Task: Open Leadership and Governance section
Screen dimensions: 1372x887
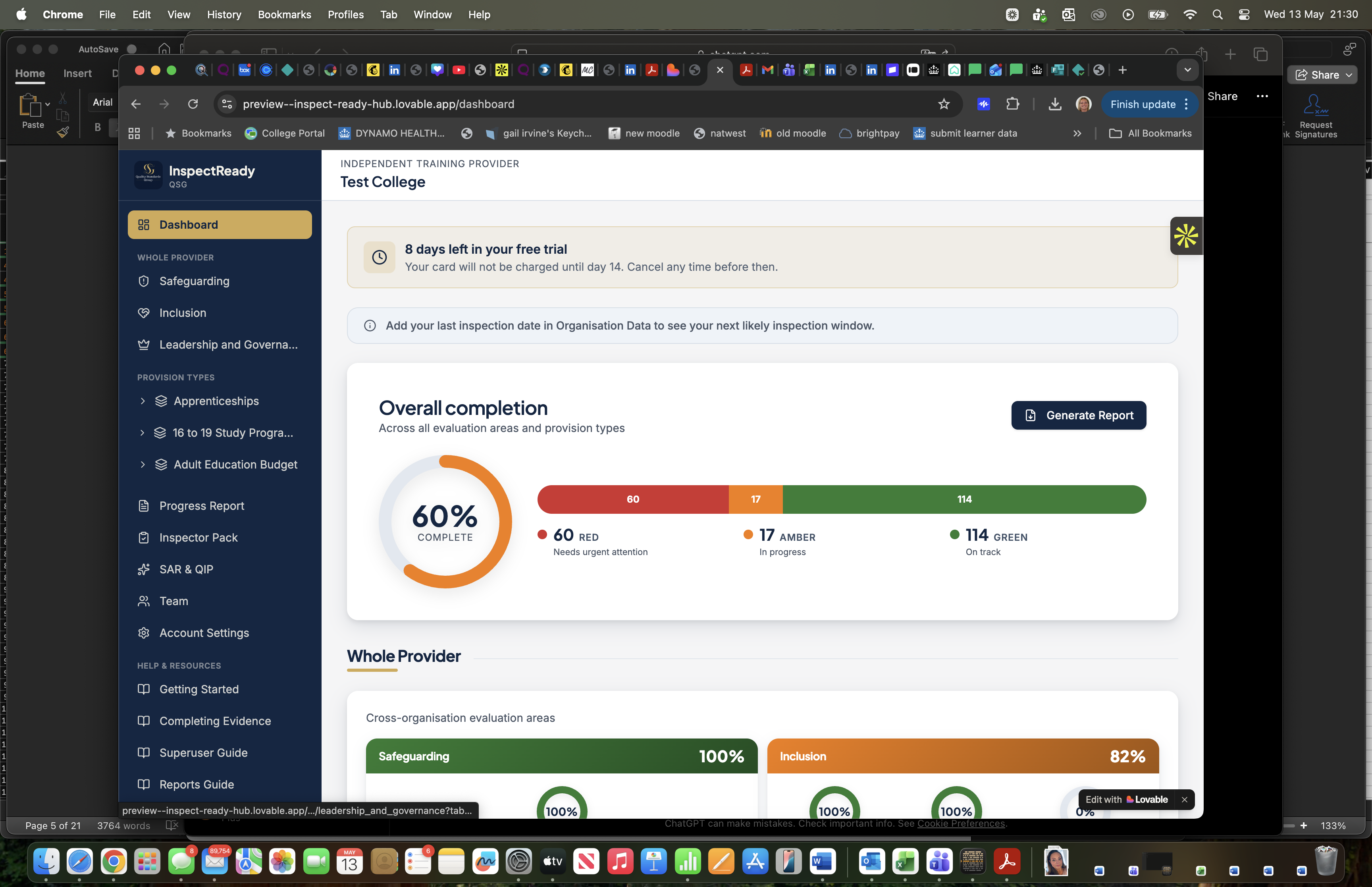Action: [x=220, y=344]
